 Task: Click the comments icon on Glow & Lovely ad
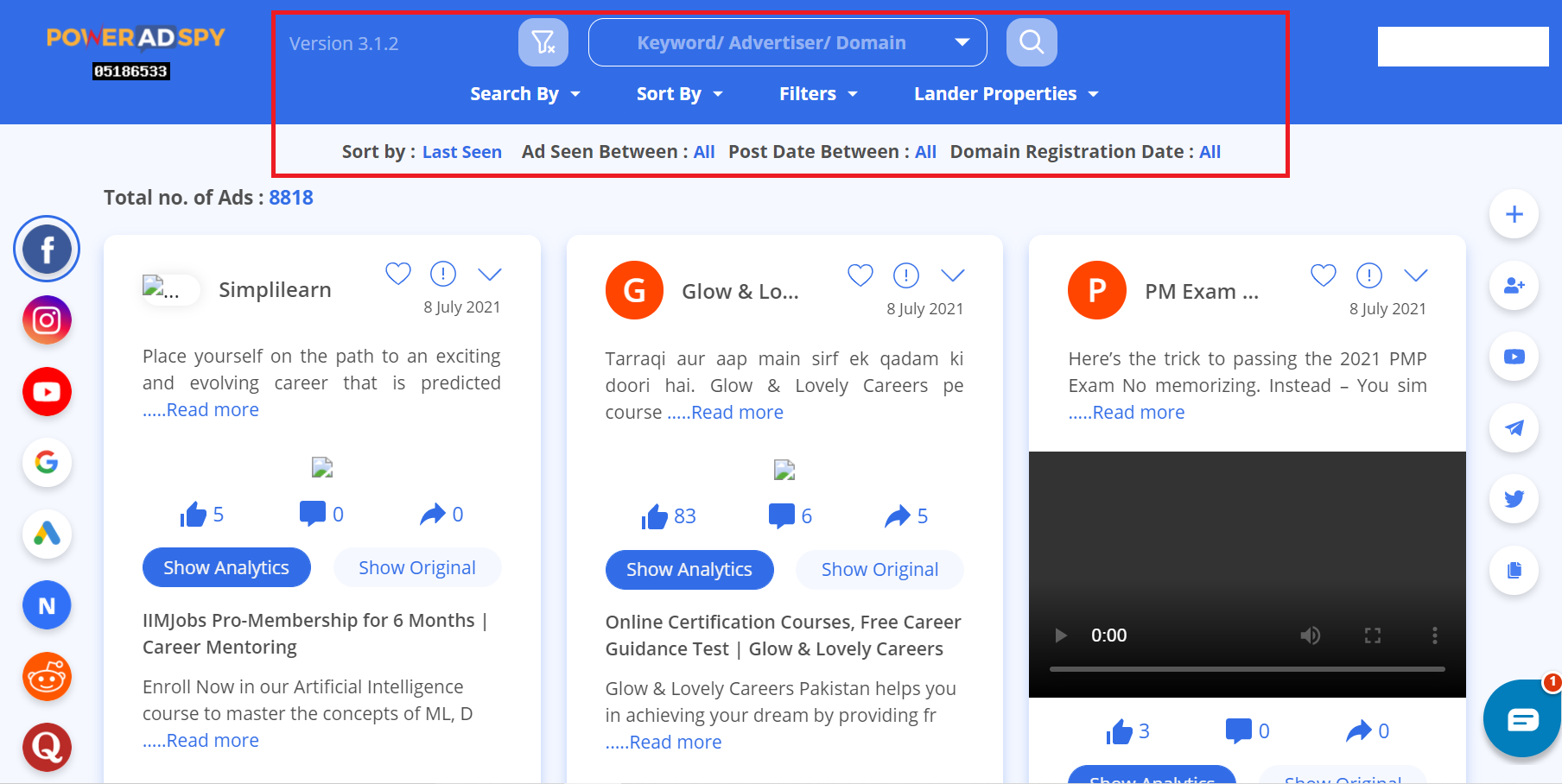pos(782,516)
